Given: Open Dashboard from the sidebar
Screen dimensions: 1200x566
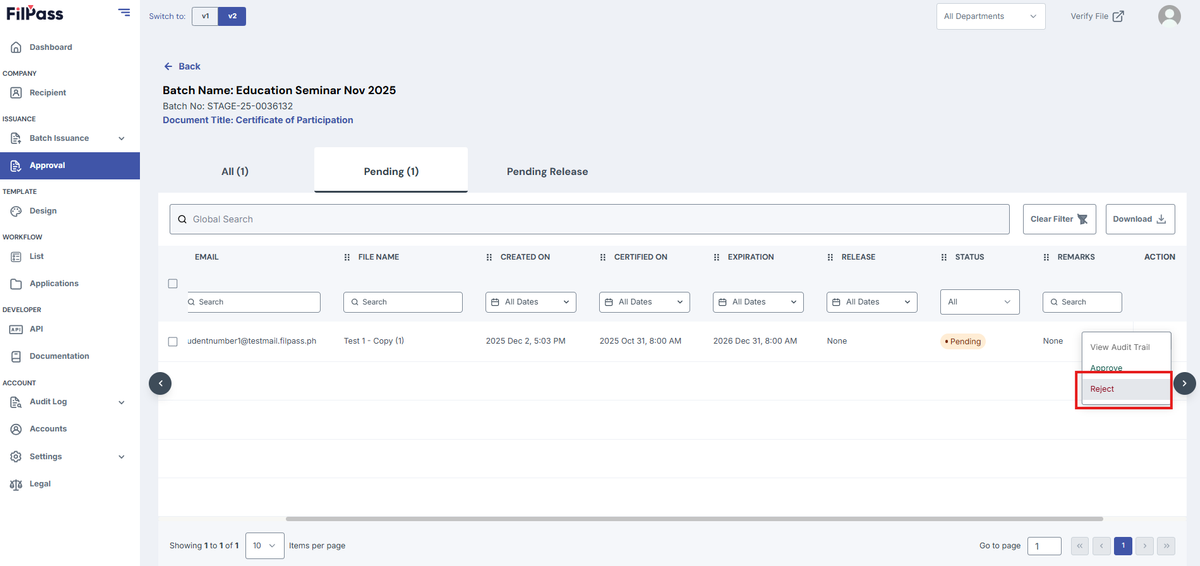Looking at the screenshot, I should click(50, 47).
